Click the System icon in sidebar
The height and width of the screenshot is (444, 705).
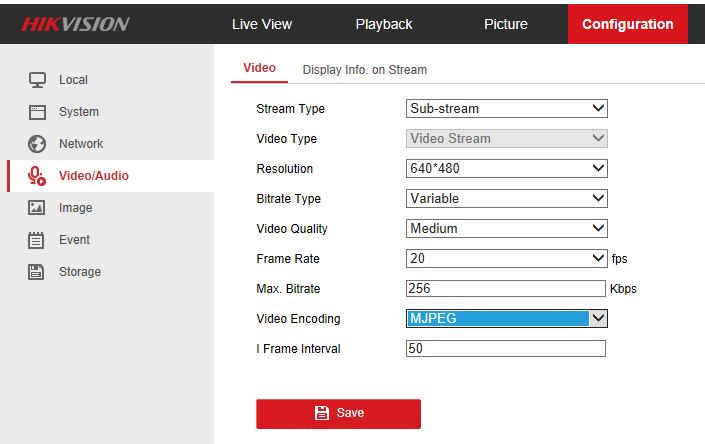[37, 112]
